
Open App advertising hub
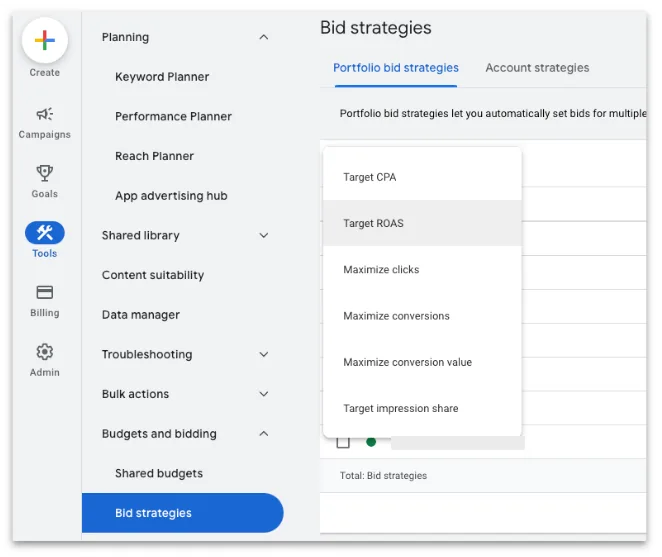tap(171, 196)
